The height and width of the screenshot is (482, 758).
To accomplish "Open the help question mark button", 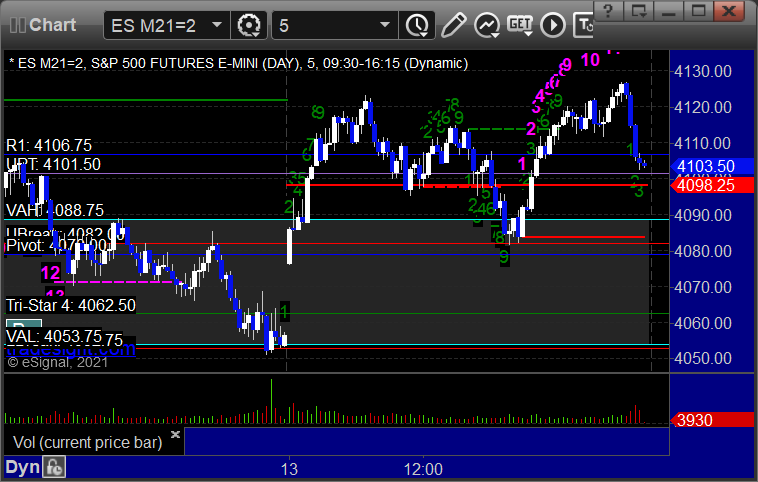I will (x=608, y=11).
